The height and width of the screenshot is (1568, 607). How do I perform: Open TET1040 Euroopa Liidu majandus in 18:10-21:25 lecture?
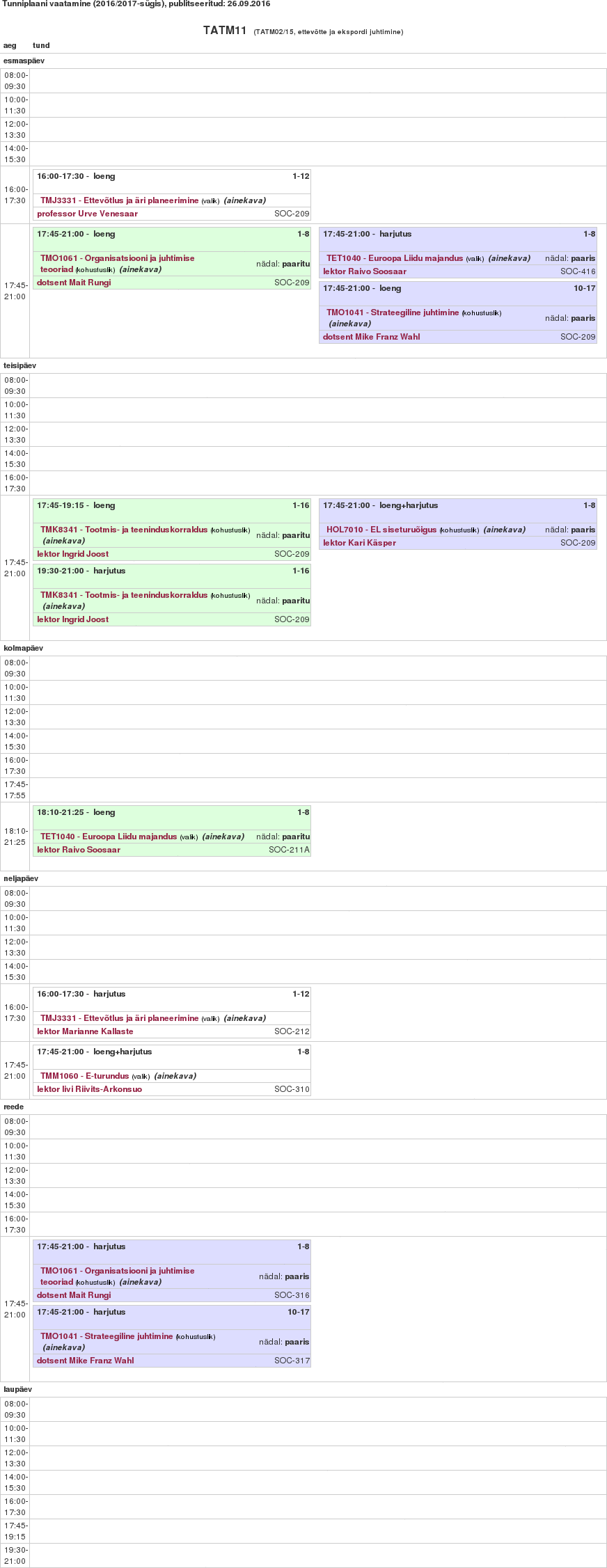(109, 837)
